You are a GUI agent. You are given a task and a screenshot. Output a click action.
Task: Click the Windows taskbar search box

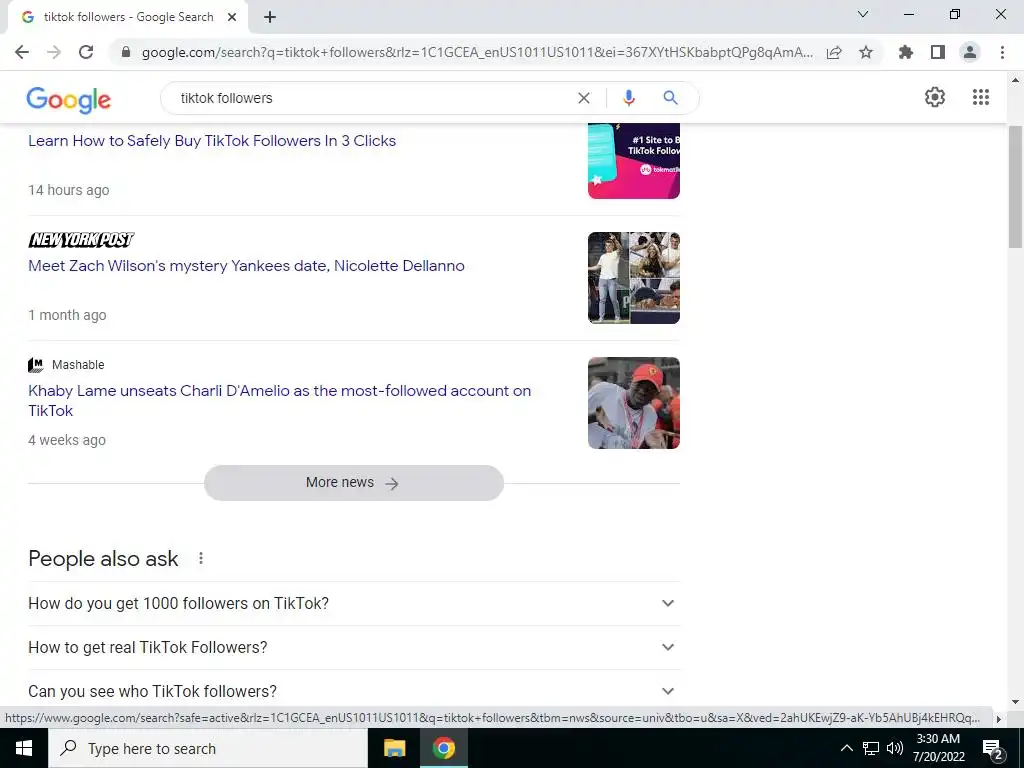pyautogui.click(x=208, y=748)
